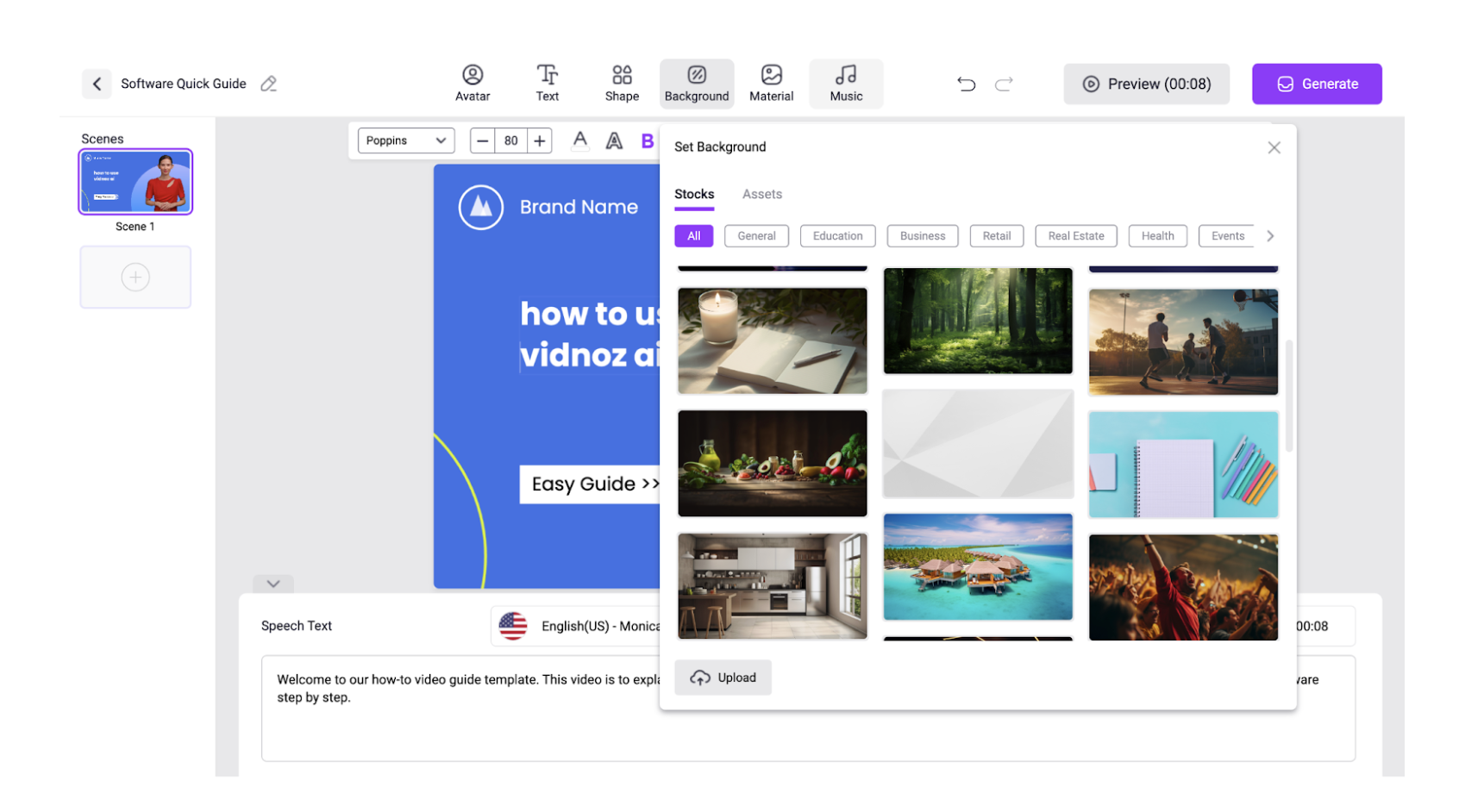Choose the vegetables on table background
Screen dimensions: 1459x812
[x=773, y=464]
